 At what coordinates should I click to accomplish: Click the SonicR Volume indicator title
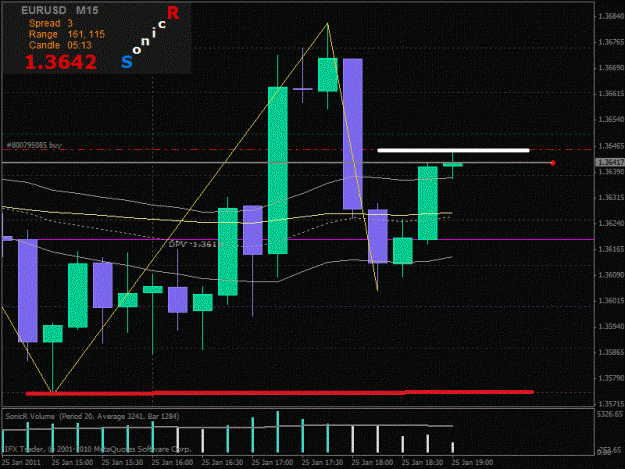click(92, 416)
